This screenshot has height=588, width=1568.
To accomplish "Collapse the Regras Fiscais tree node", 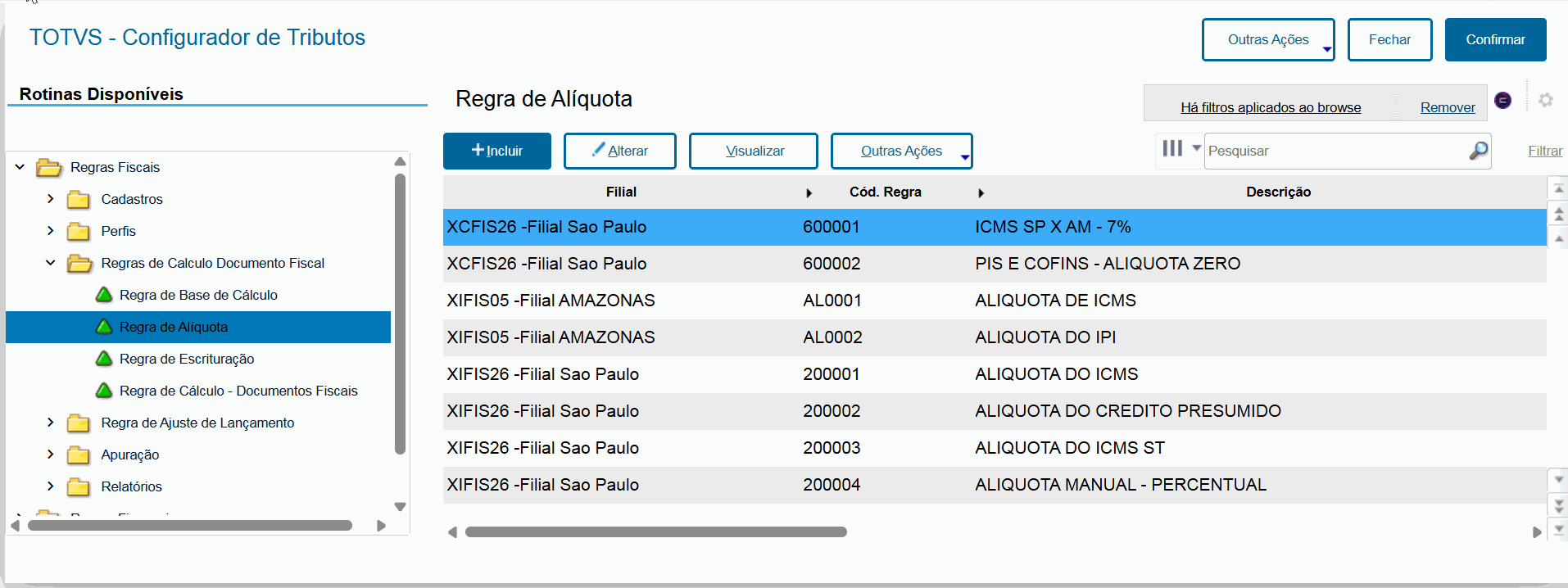I will click(20, 167).
